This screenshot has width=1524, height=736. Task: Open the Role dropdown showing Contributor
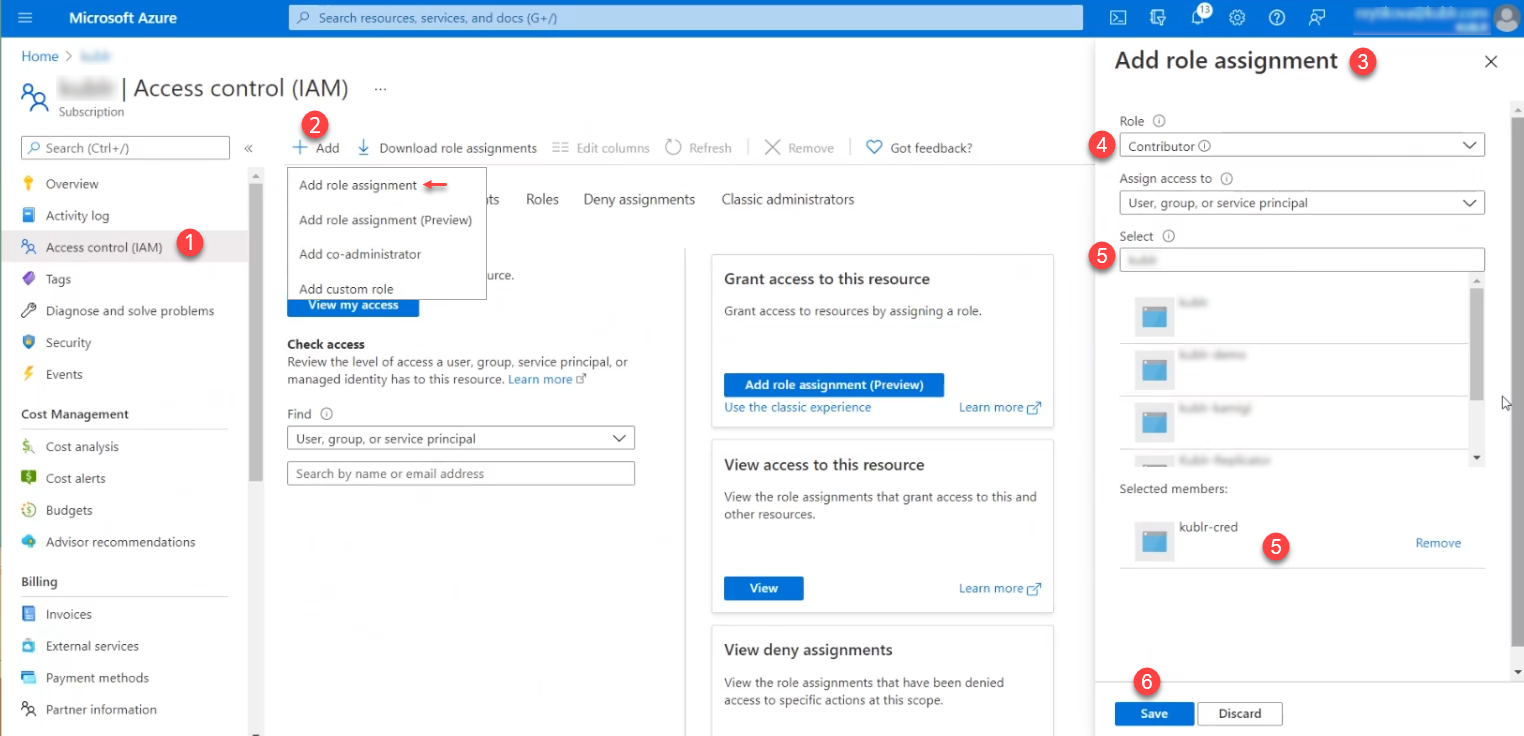pyautogui.click(x=1302, y=146)
